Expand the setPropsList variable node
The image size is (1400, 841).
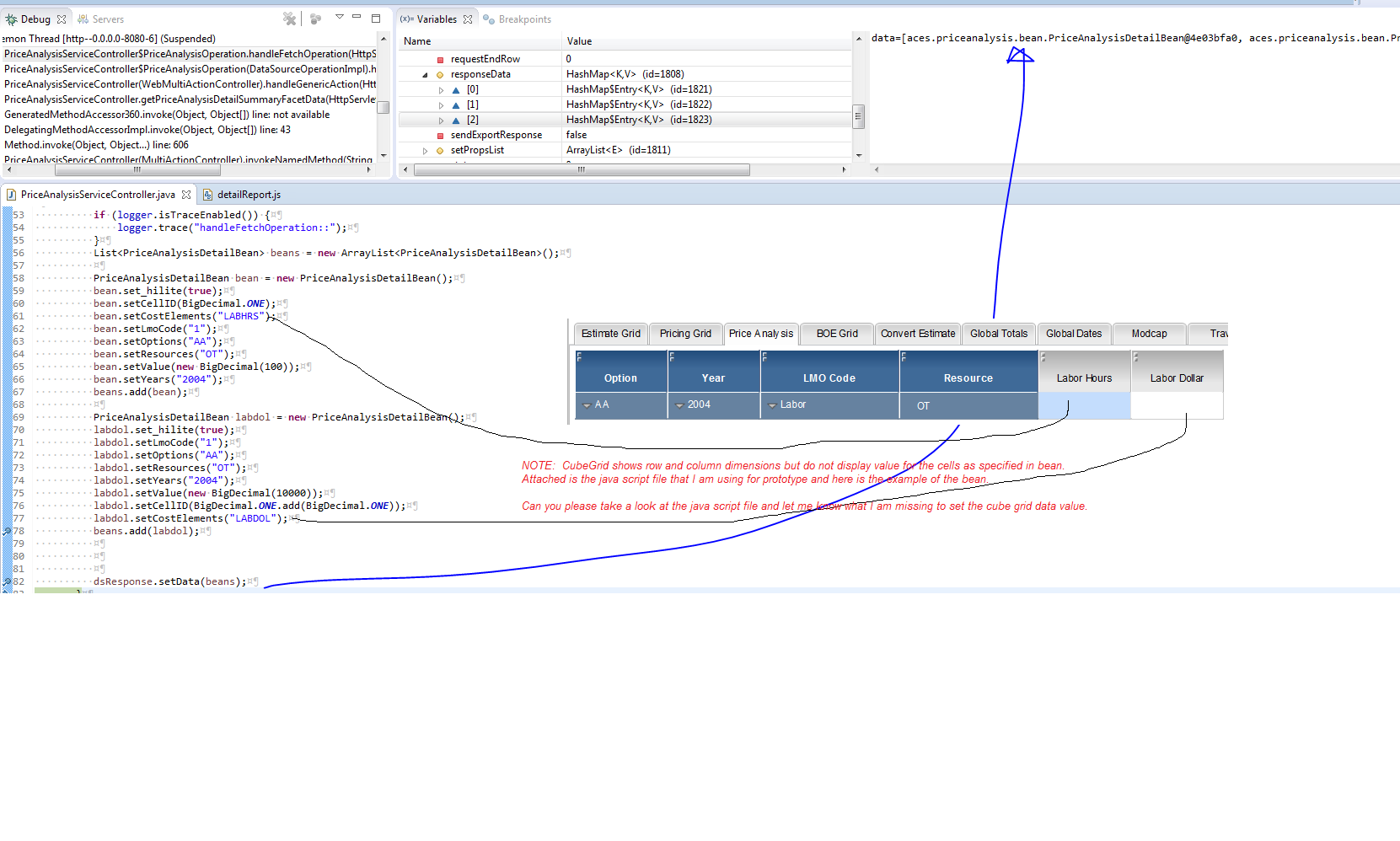(425, 151)
